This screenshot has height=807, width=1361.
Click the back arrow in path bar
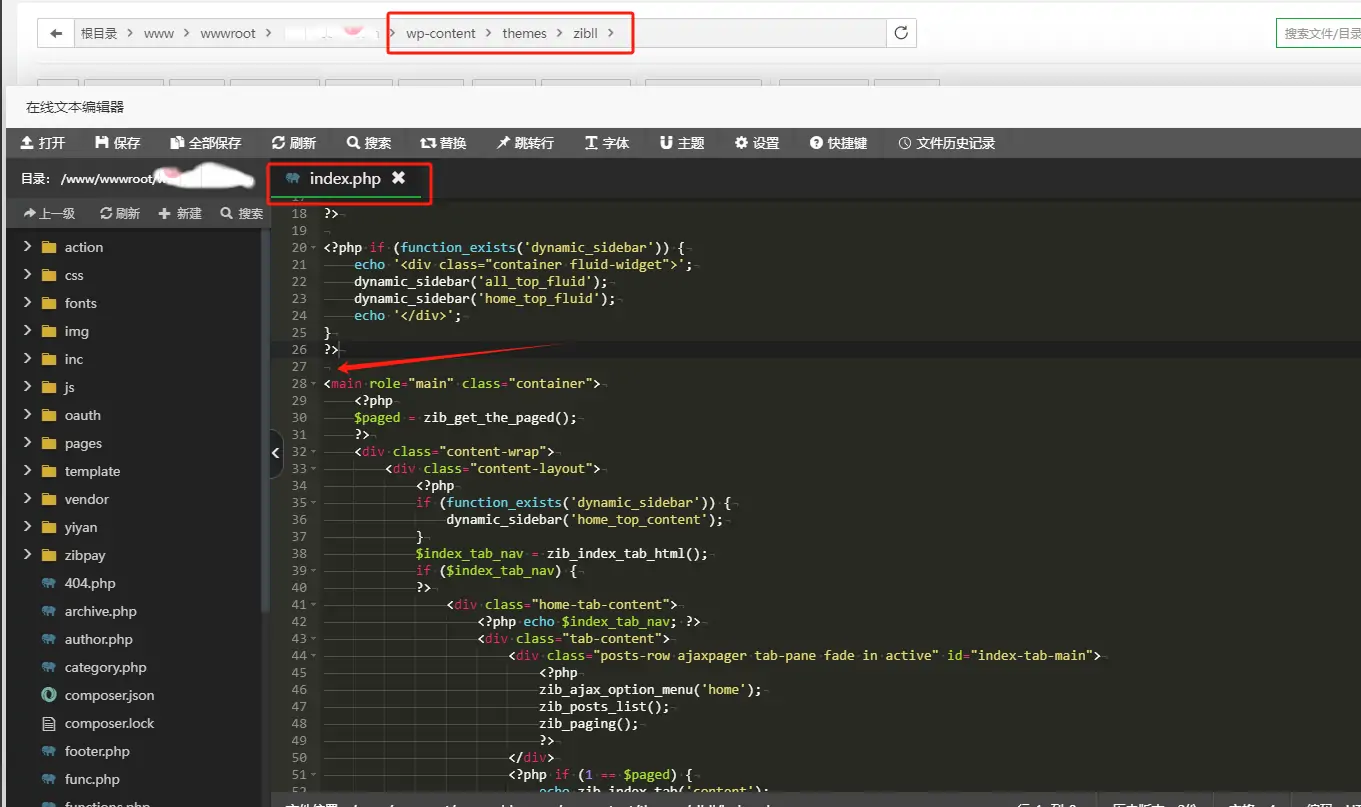click(56, 33)
